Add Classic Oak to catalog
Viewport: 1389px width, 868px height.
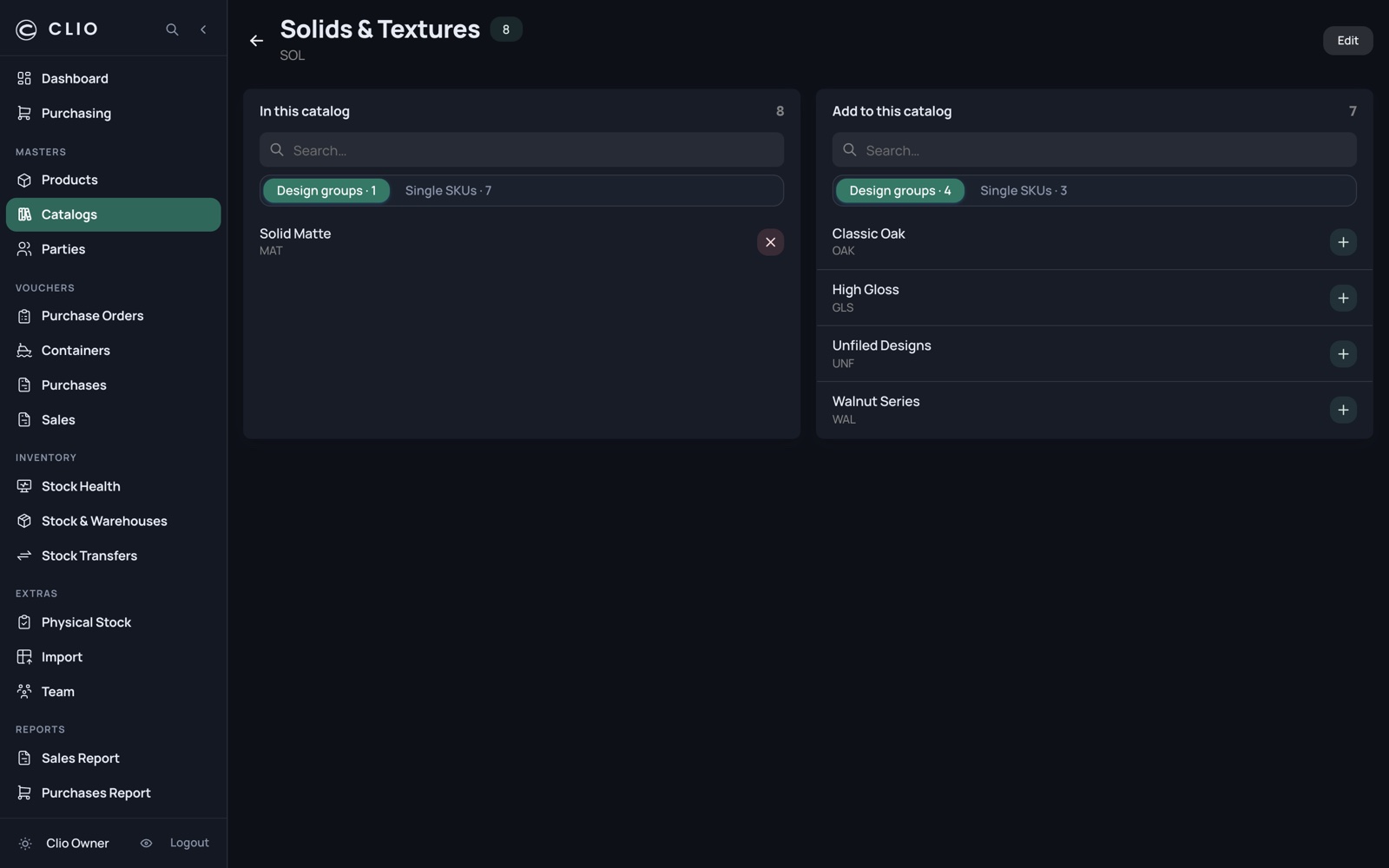click(x=1343, y=242)
